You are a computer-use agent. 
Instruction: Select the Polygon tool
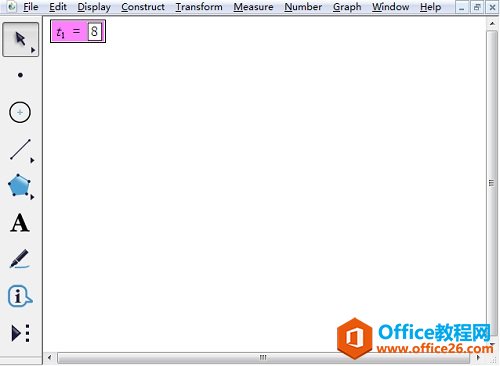pos(19,185)
